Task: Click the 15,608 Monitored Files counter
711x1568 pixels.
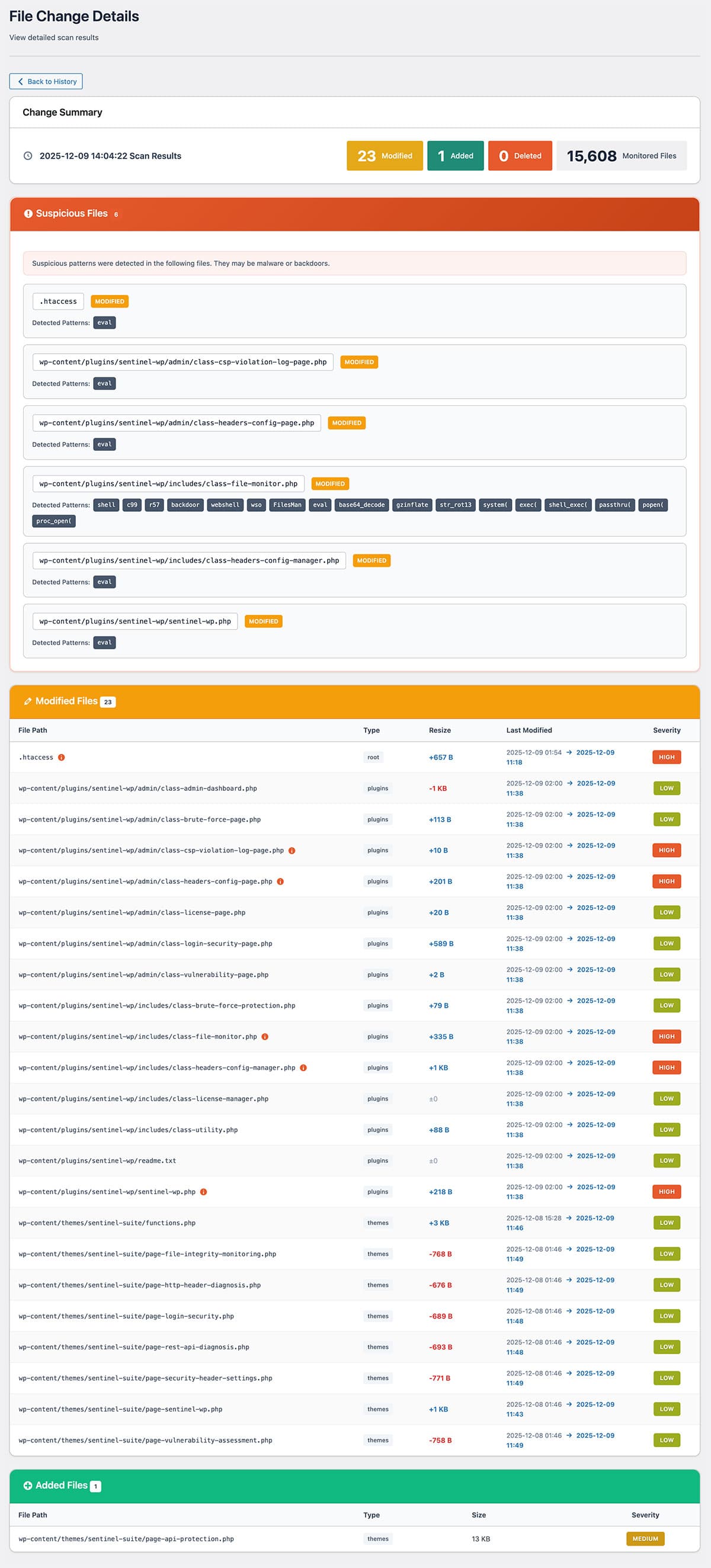Action: (x=621, y=156)
